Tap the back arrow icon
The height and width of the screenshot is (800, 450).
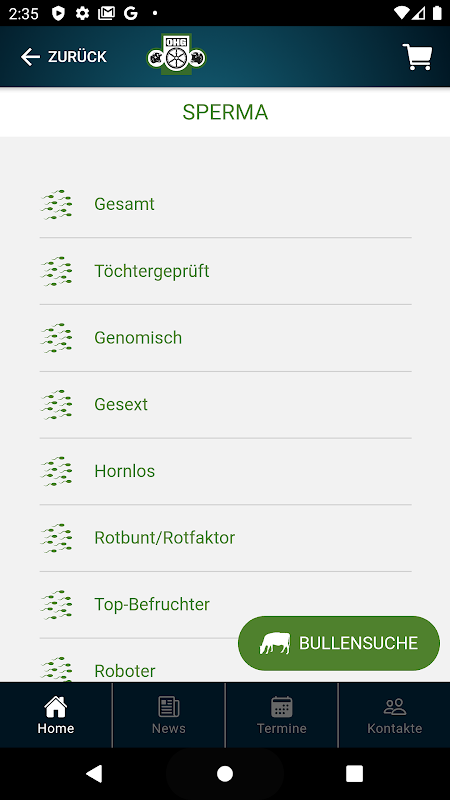(30, 57)
